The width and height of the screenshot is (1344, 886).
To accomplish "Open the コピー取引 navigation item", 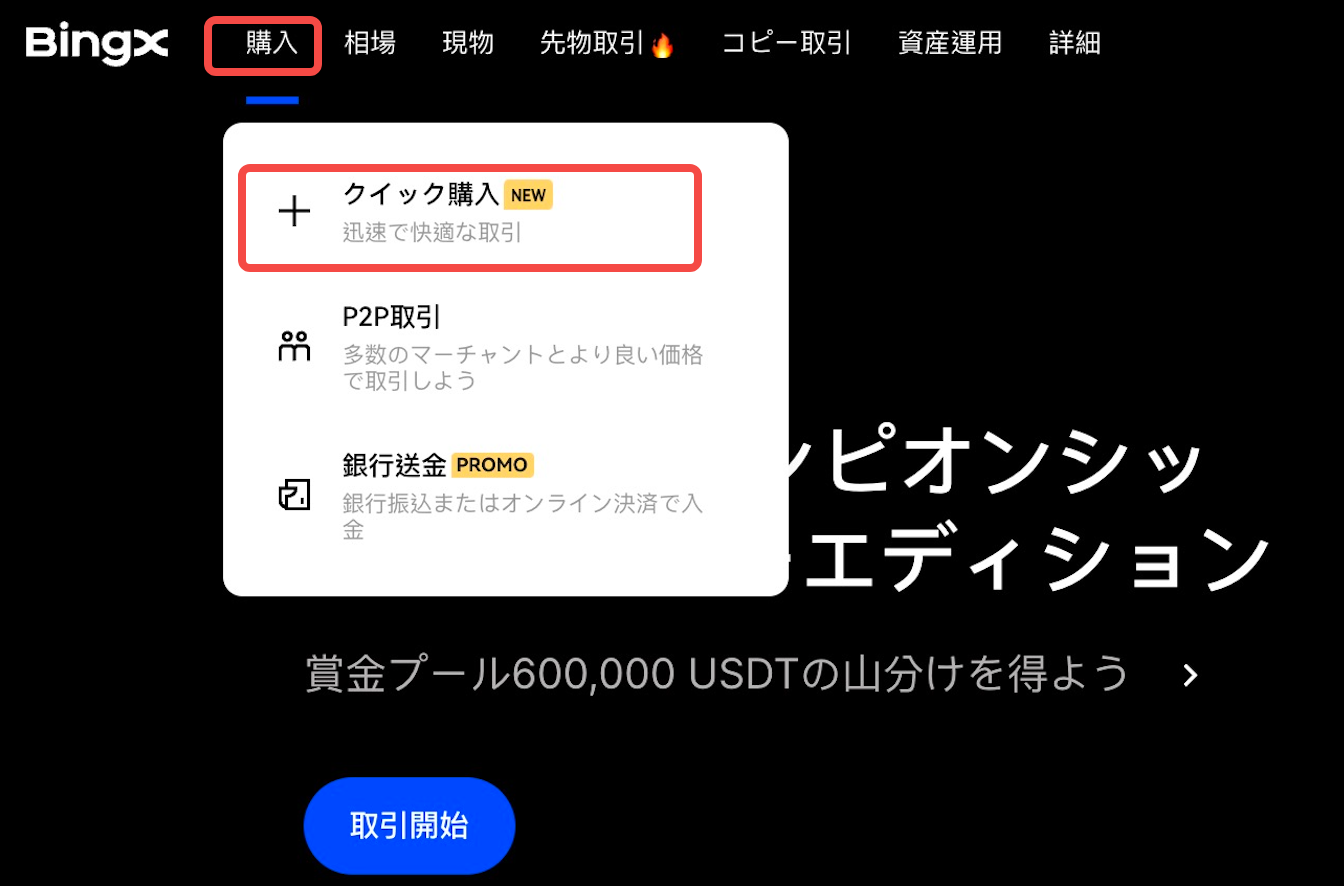I will coord(787,43).
